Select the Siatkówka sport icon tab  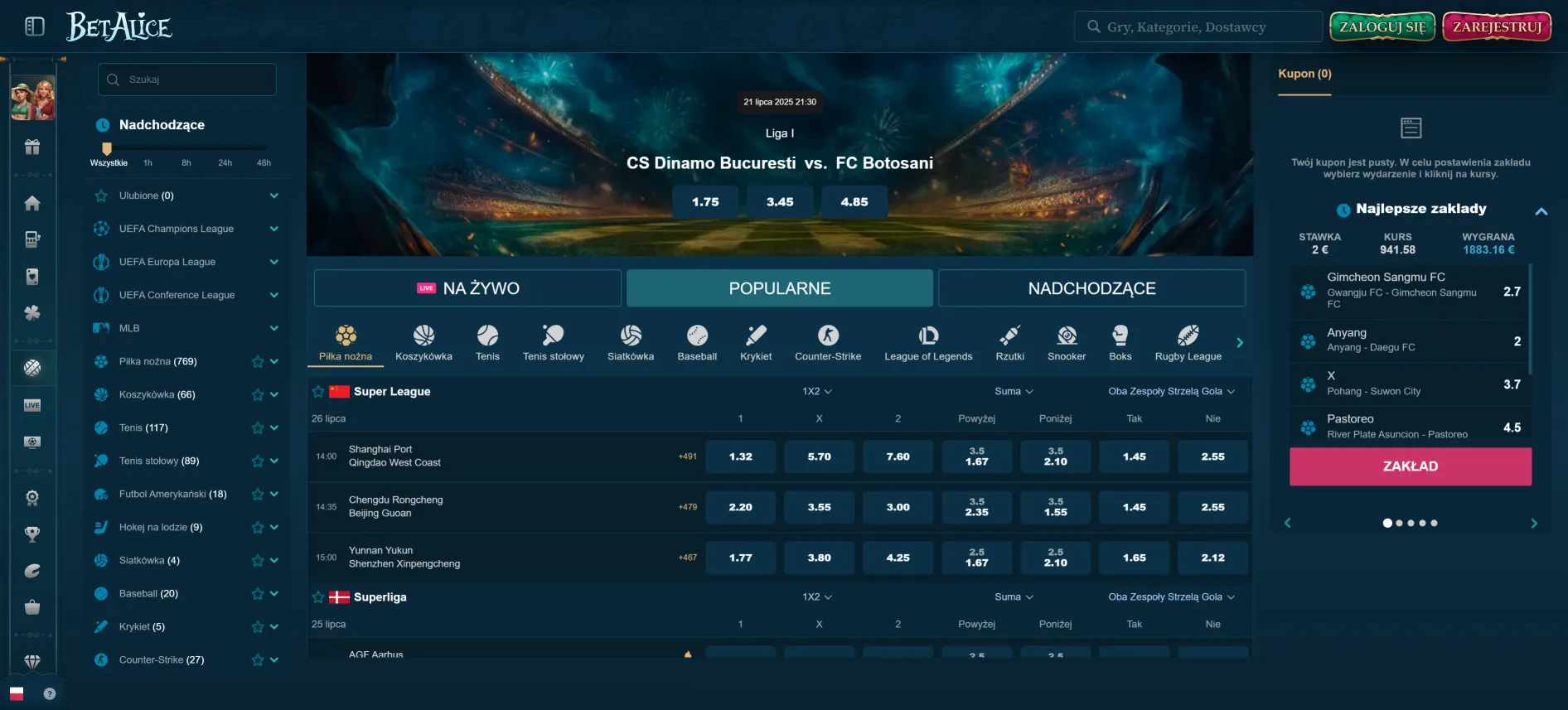[x=631, y=343]
